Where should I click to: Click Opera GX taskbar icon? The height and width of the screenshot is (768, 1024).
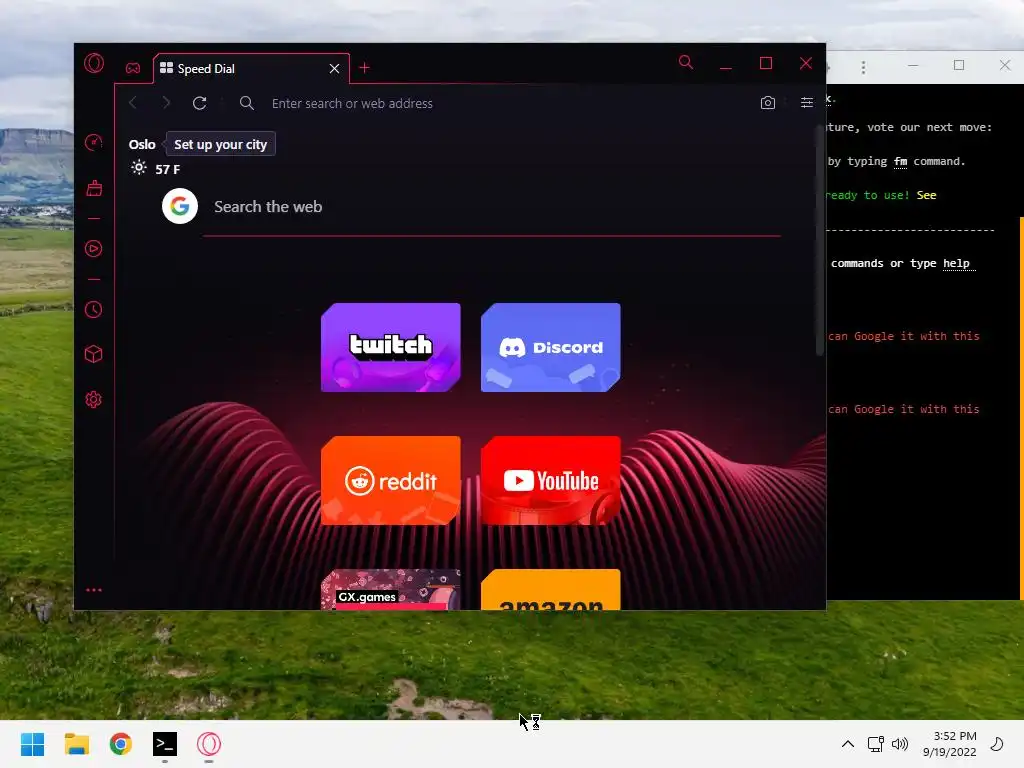[x=209, y=744]
